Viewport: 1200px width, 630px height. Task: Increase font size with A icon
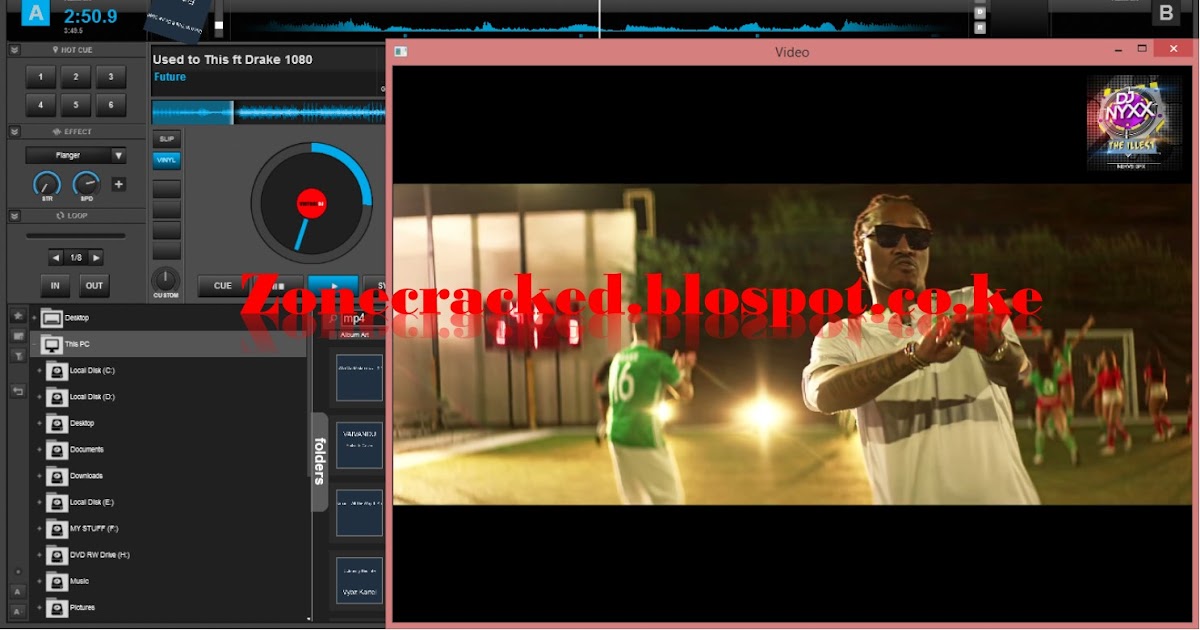tap(18, 591)
